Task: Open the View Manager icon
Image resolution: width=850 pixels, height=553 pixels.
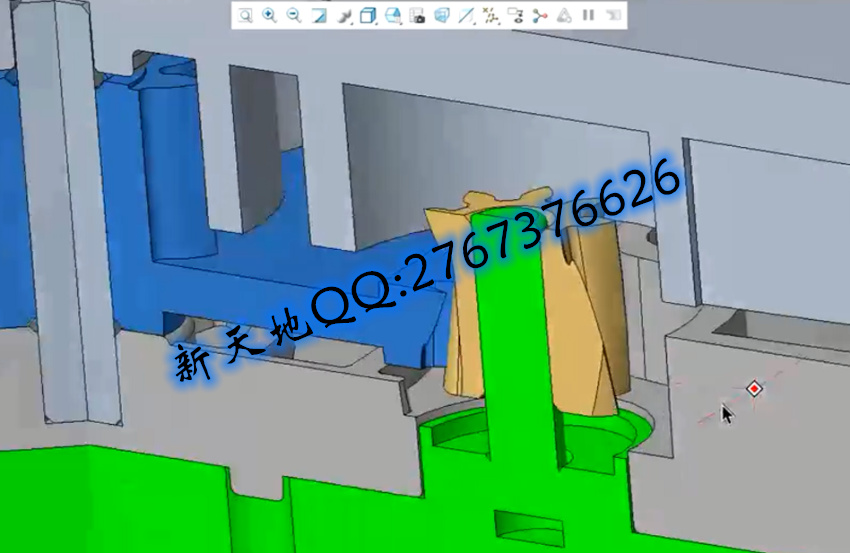Action: click(417, 15)
